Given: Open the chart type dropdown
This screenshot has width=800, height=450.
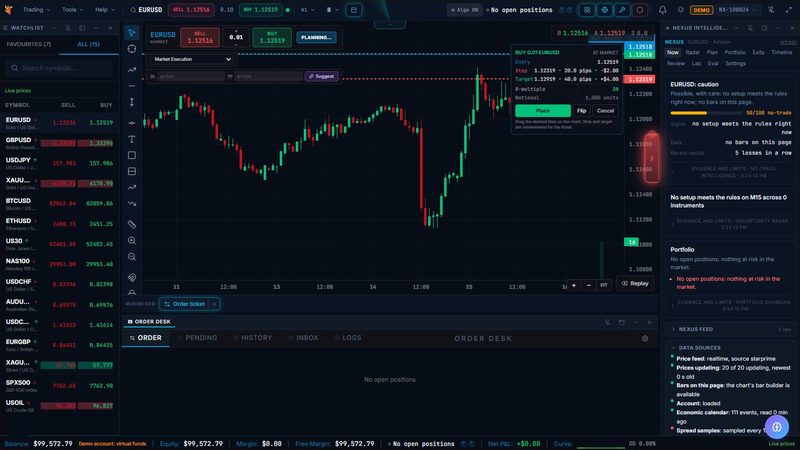Looking at the screenshot, I should (332, 10).
